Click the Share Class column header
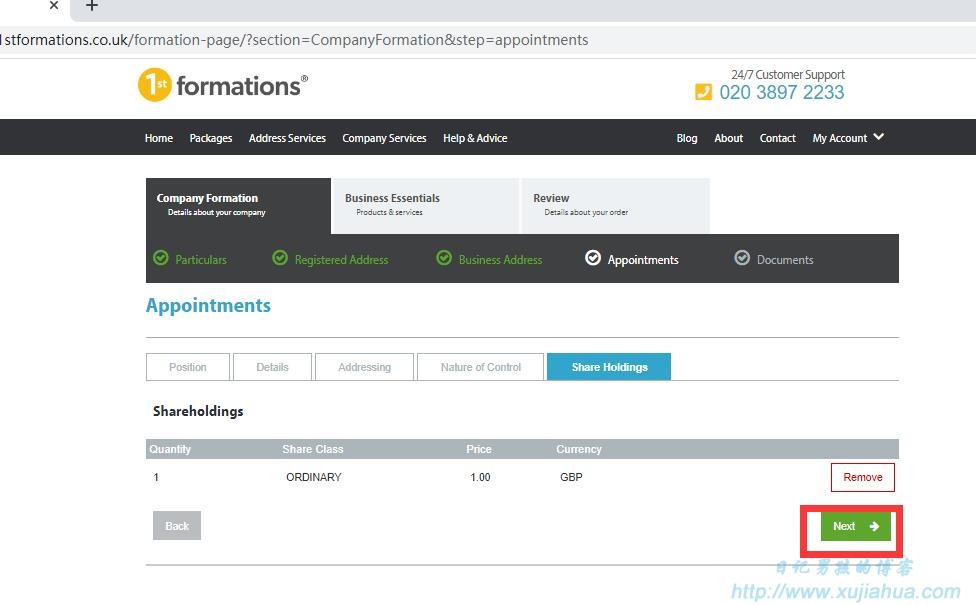 (312, 449)
